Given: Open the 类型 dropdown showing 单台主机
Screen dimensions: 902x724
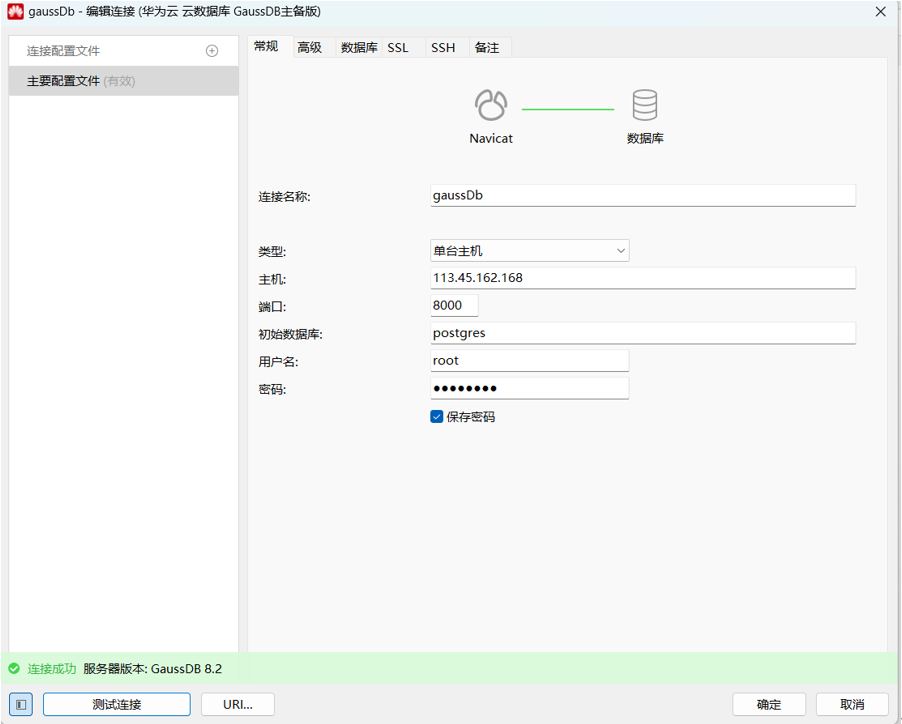Looking at the screenshot, I should [529, 251].
